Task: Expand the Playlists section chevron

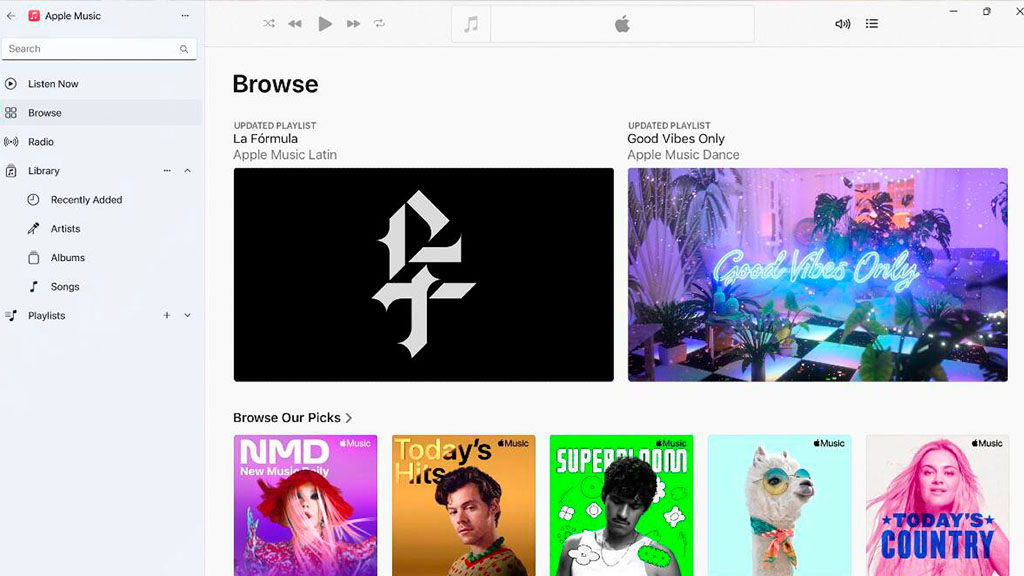Action: coord(187,315)
